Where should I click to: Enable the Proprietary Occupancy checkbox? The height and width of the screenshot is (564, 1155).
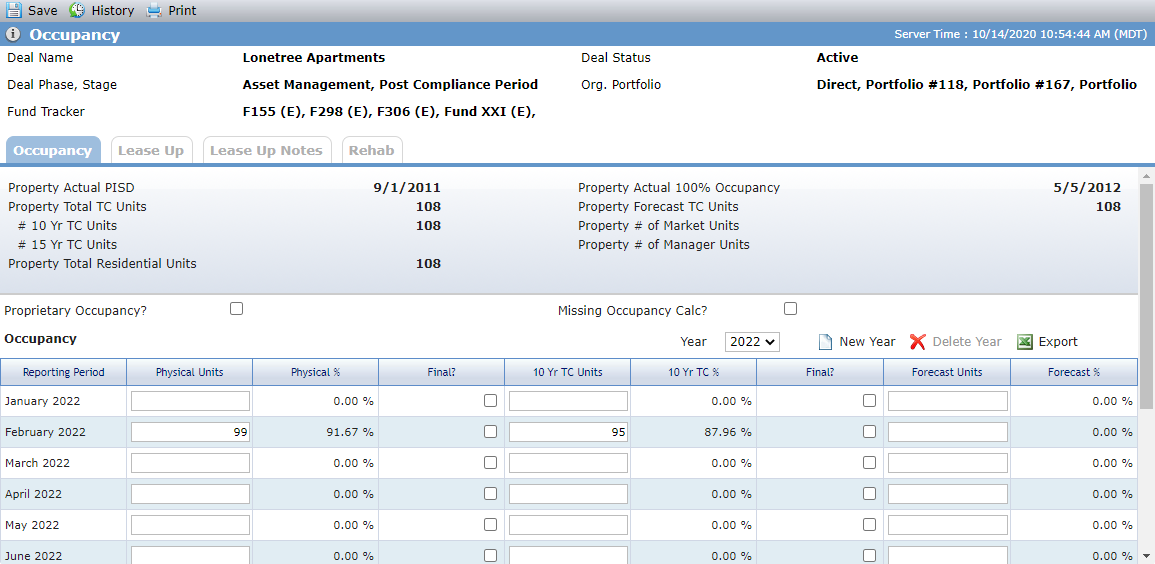pos(236,309)
